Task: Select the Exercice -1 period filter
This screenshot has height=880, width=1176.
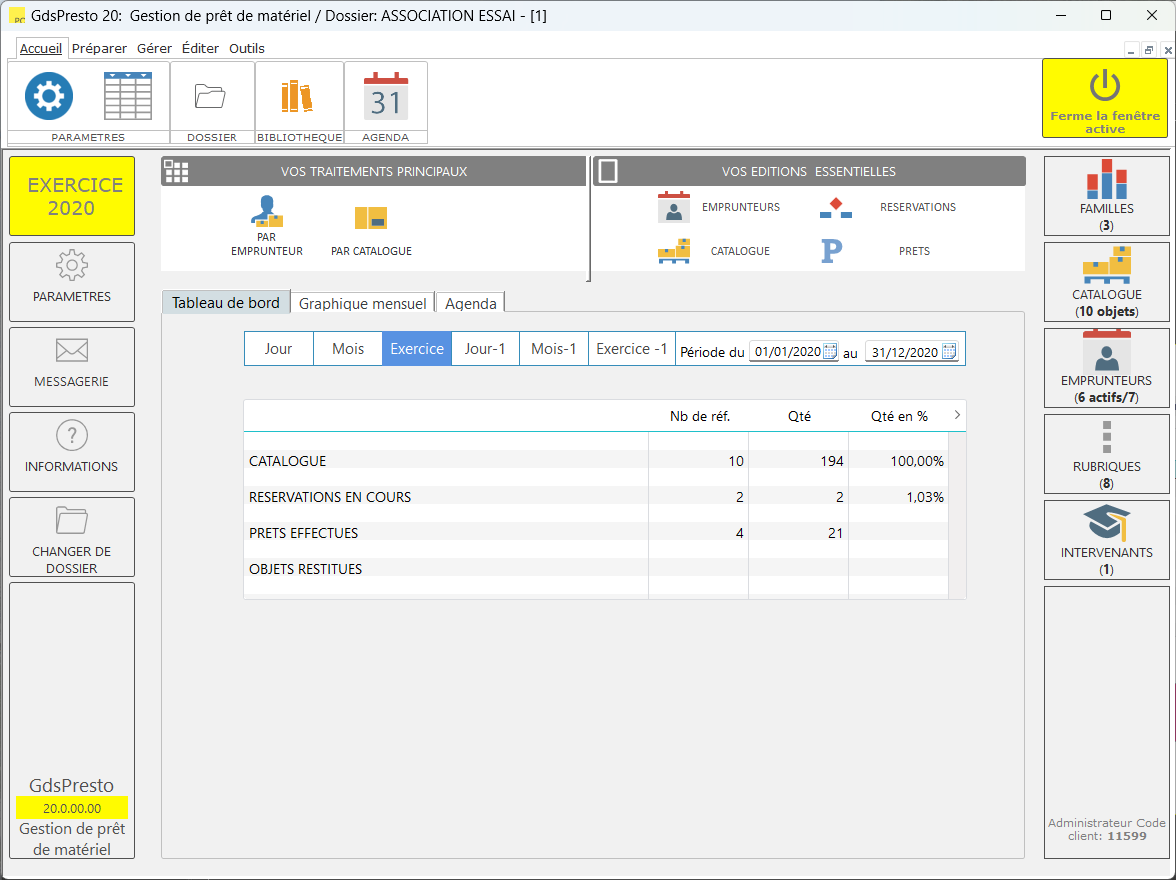Action: point(632,349)
